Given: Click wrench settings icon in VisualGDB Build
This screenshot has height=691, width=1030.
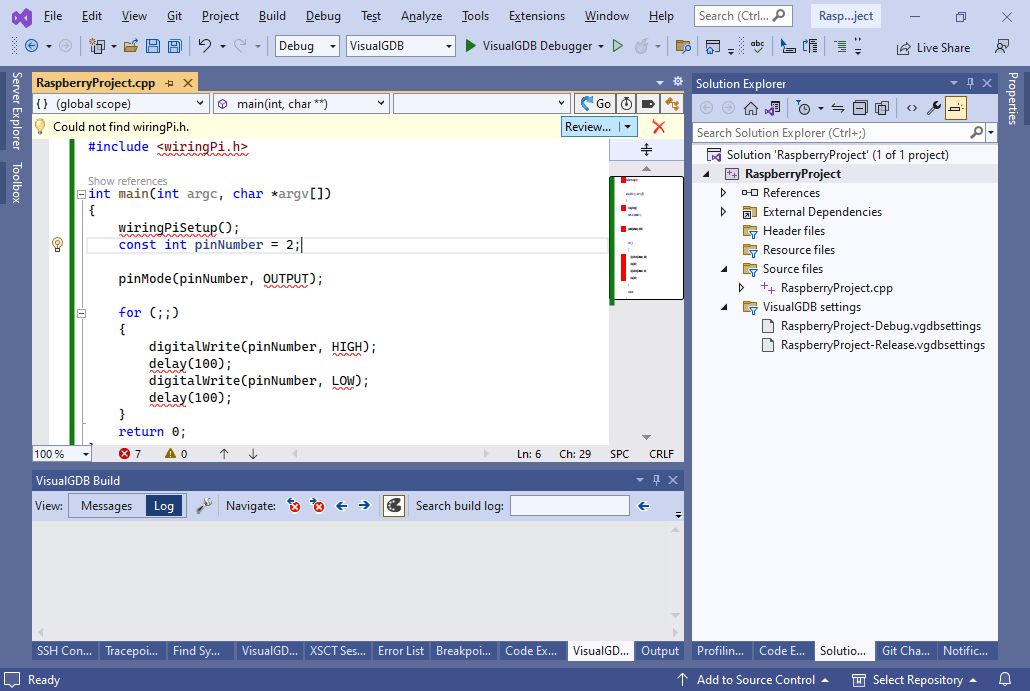Looking at the screenshot, I should pos(204,506).
